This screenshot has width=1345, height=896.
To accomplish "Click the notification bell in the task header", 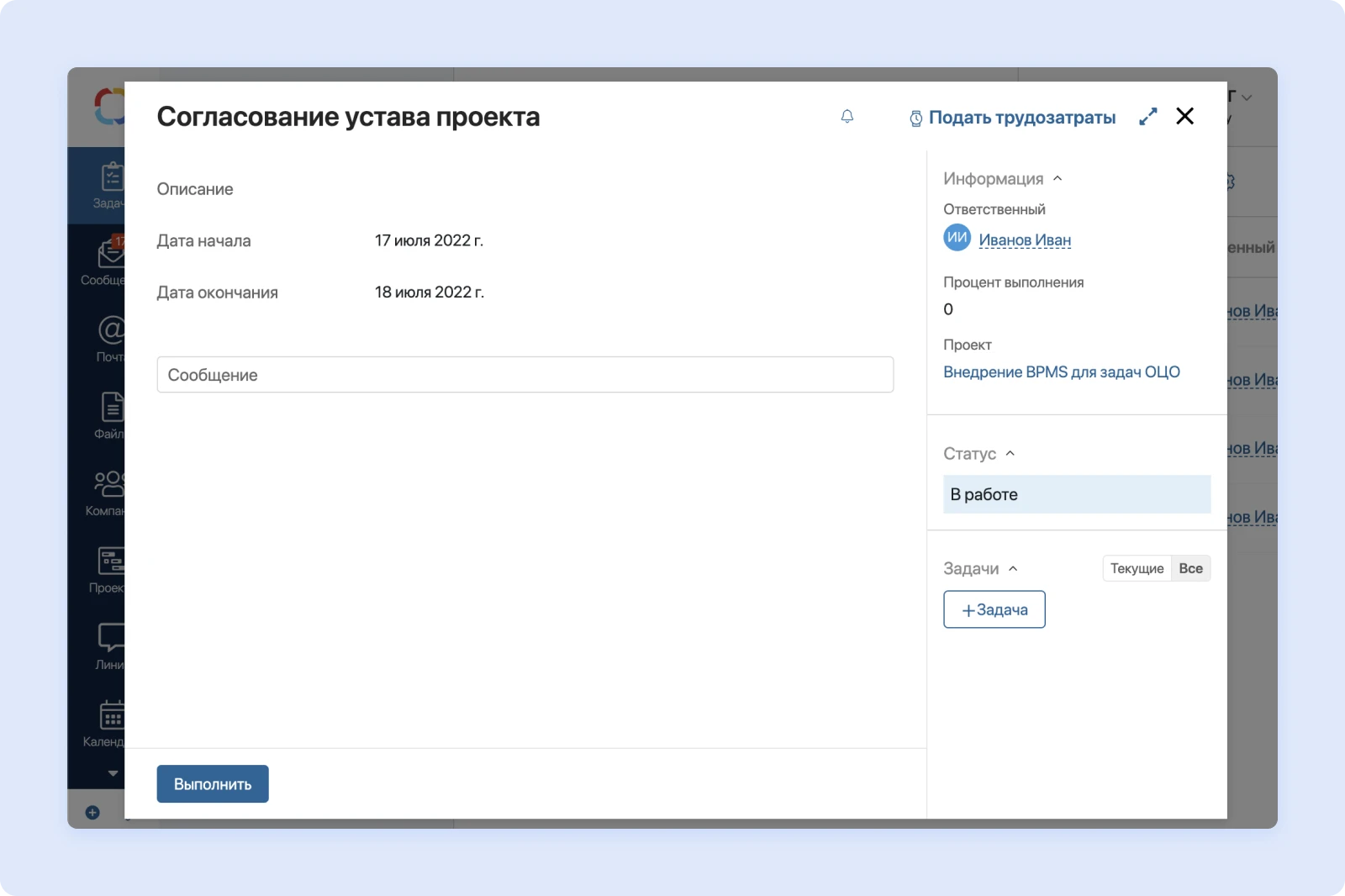I will click(847, 118).
